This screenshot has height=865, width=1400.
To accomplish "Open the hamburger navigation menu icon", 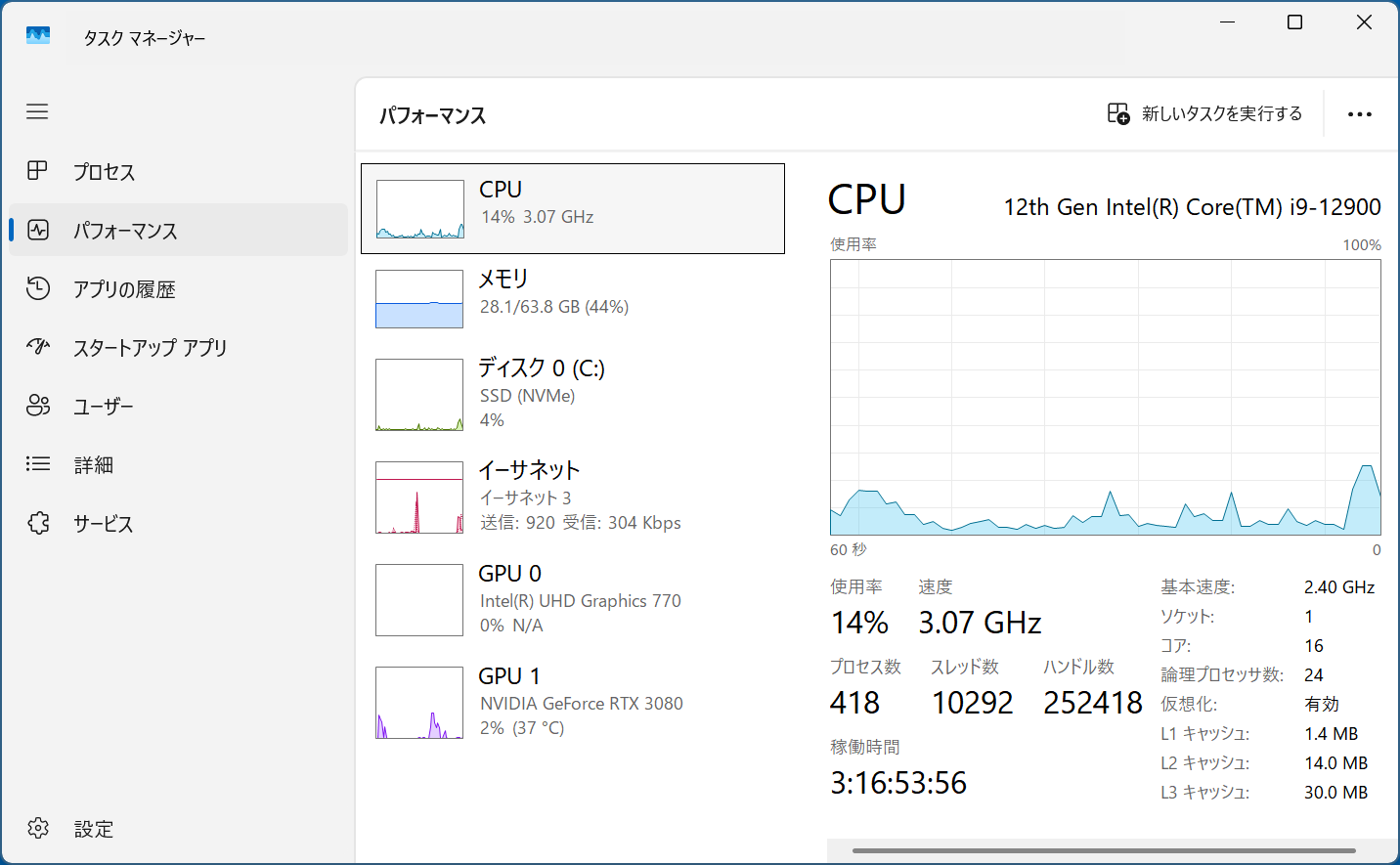I will click(x=37, y=111).
